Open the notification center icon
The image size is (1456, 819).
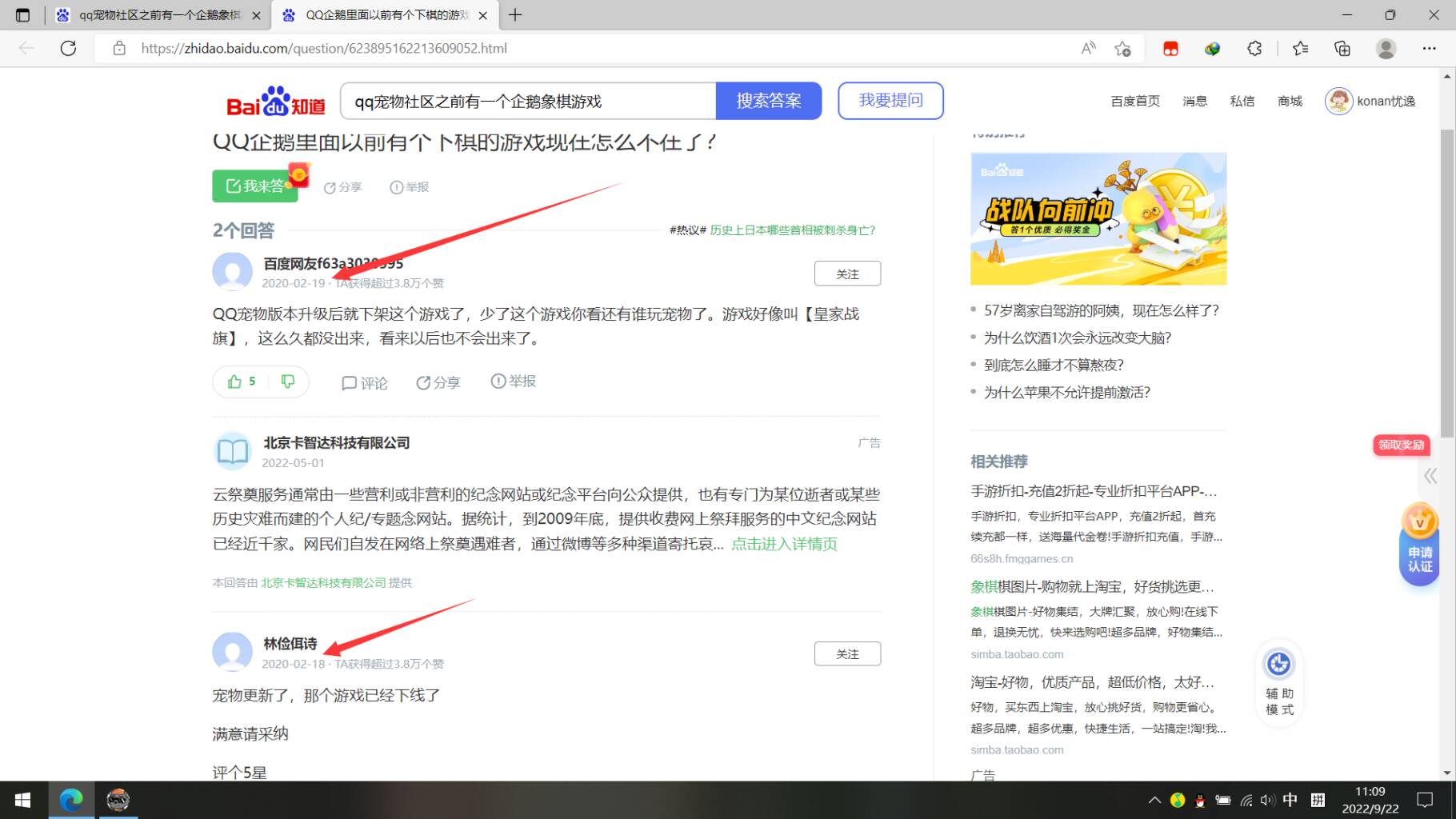tap(1425, 800)
